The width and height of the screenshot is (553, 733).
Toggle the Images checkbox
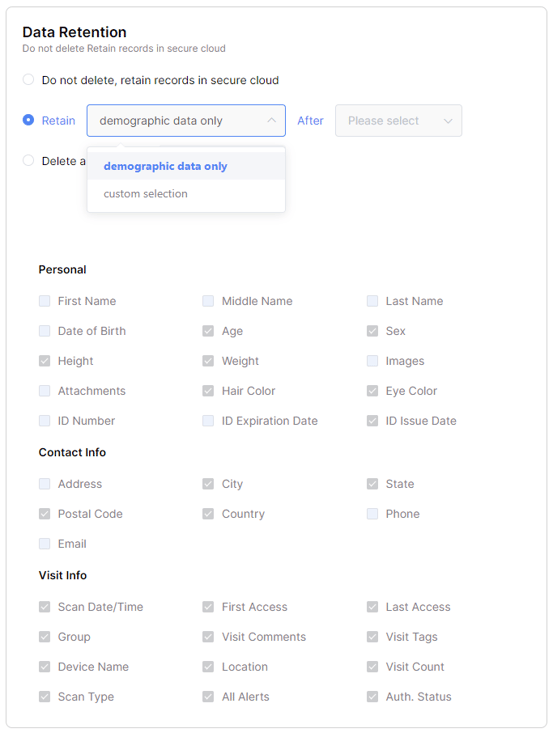[x=372, y=360]
